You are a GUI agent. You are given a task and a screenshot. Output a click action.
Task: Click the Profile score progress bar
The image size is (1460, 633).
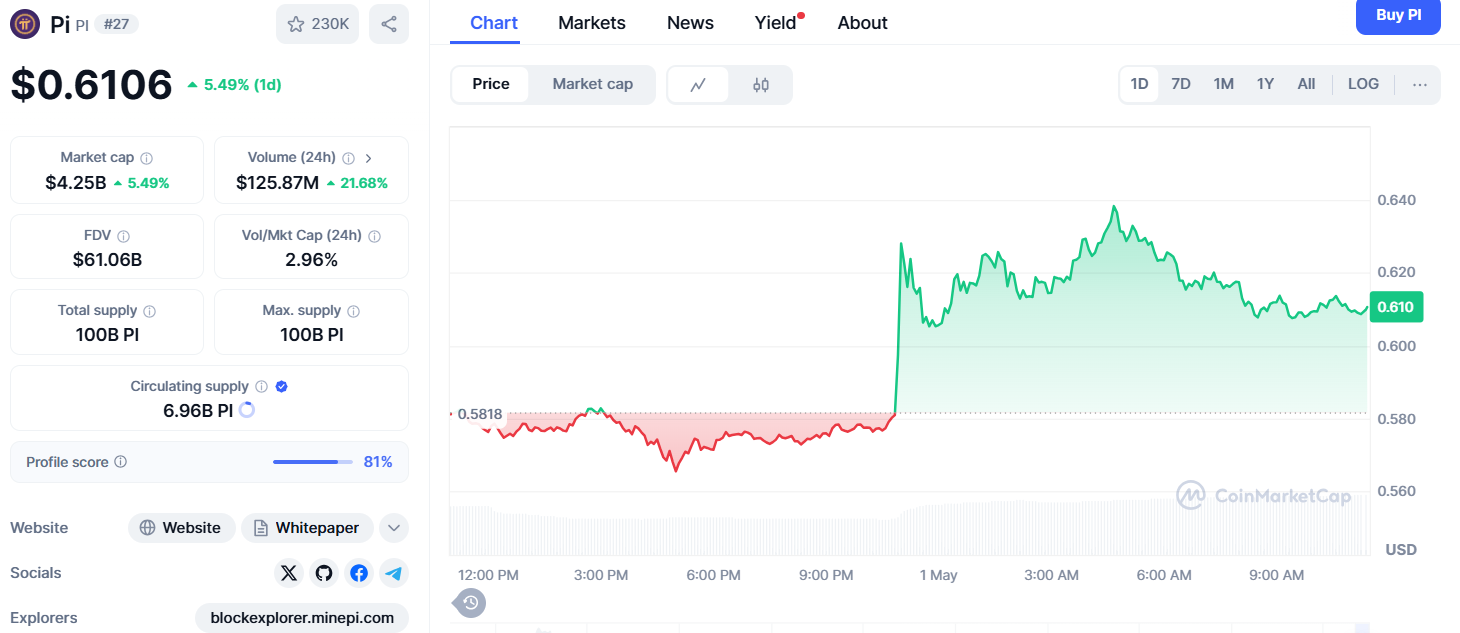pos(313,462)
